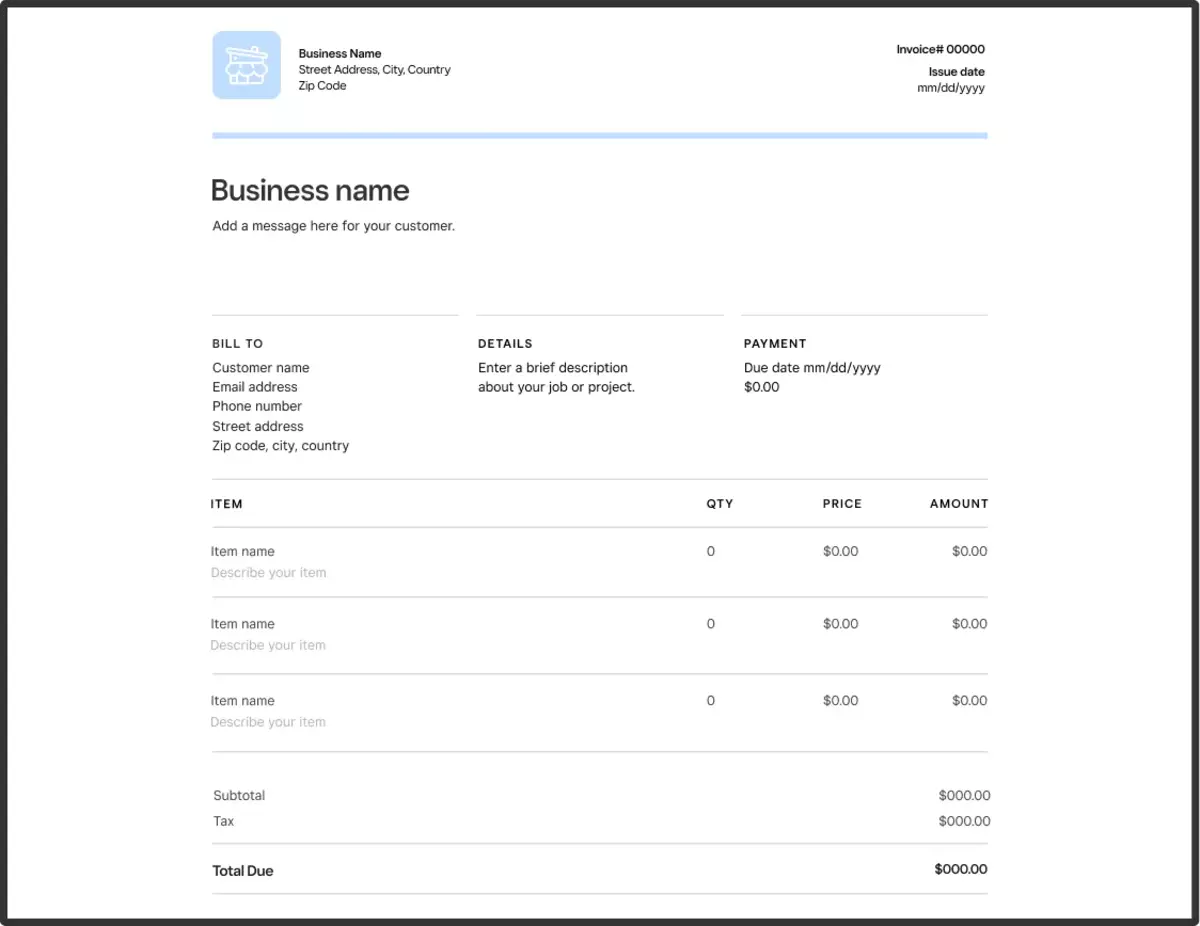Viewport: 1200px width, 926px height.
Task: Select the Subtotal amount $000.00
Action: click(963, 795)
